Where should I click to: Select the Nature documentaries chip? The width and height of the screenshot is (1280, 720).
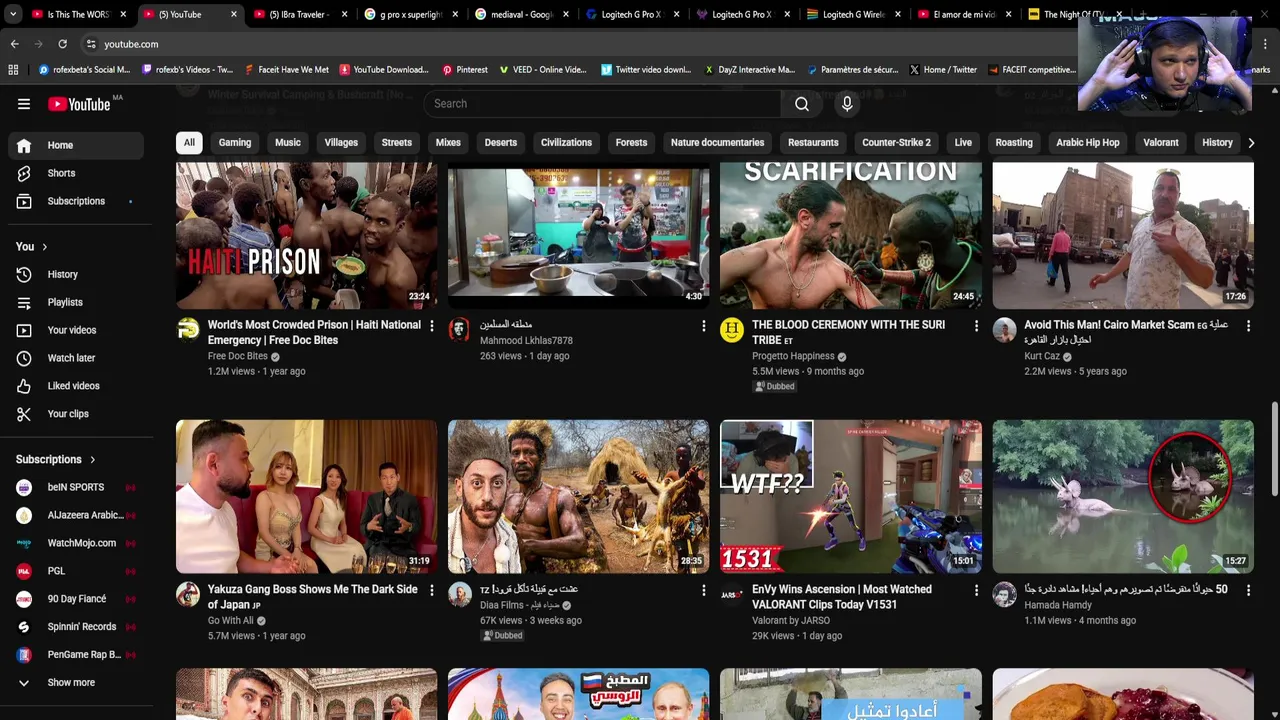tap(717, 143)
